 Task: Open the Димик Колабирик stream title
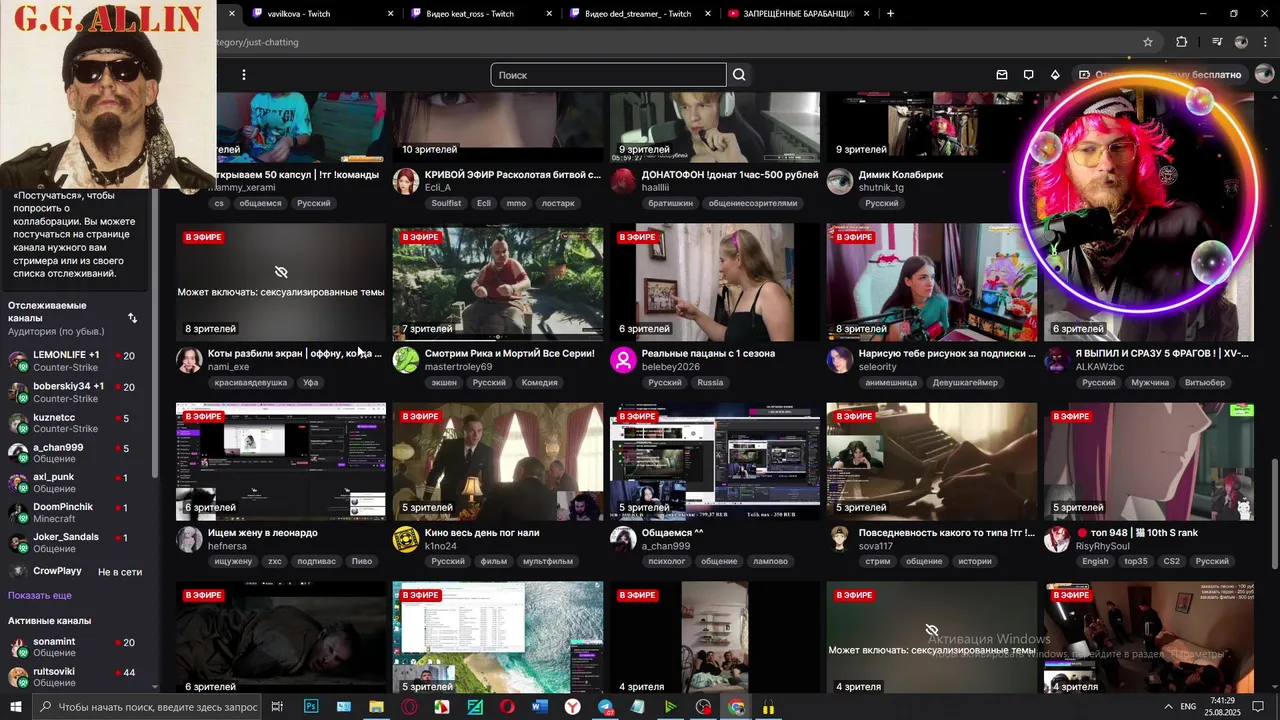click(901, 174)
